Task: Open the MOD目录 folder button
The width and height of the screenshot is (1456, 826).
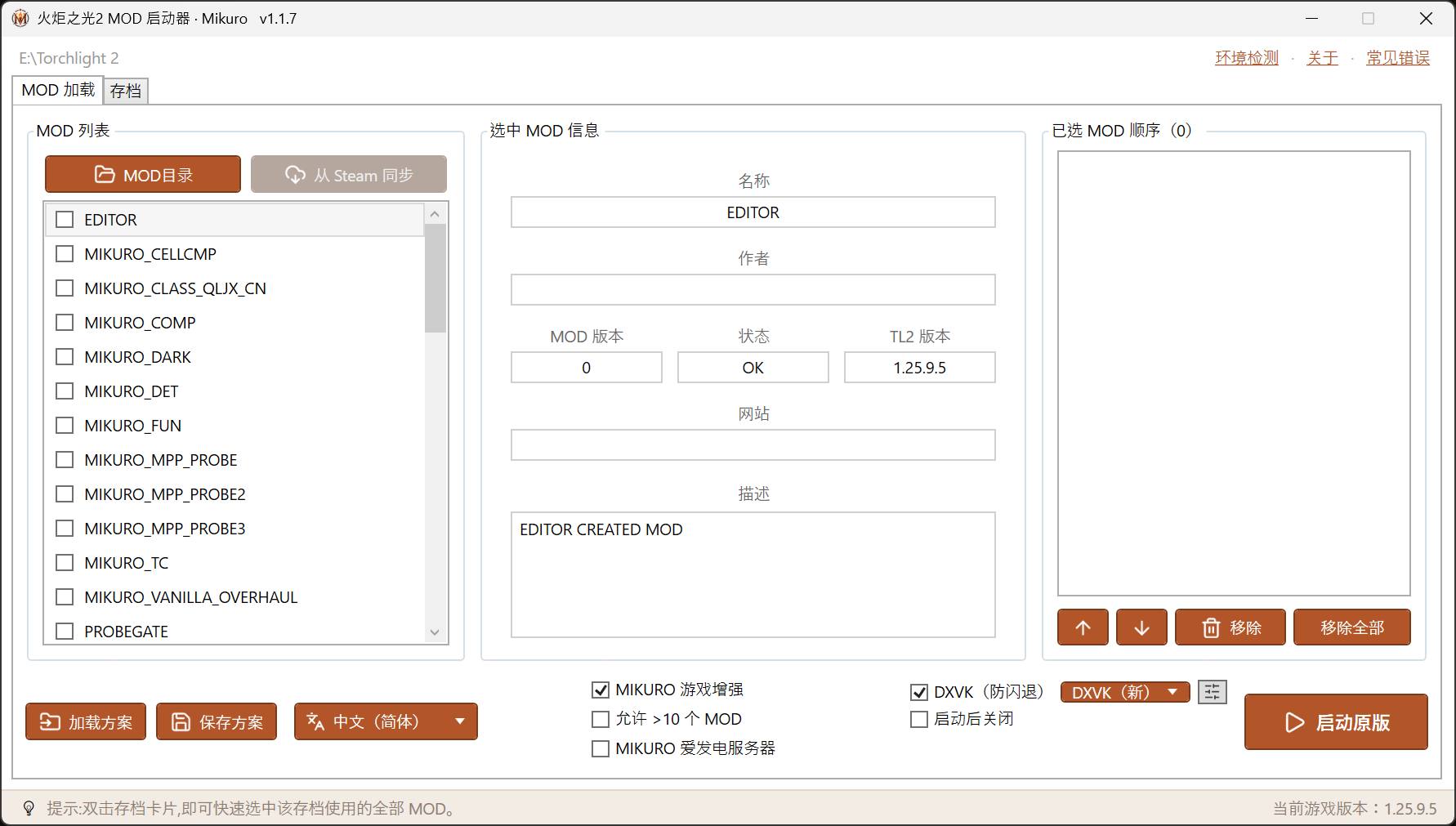Action: point(143,174)
